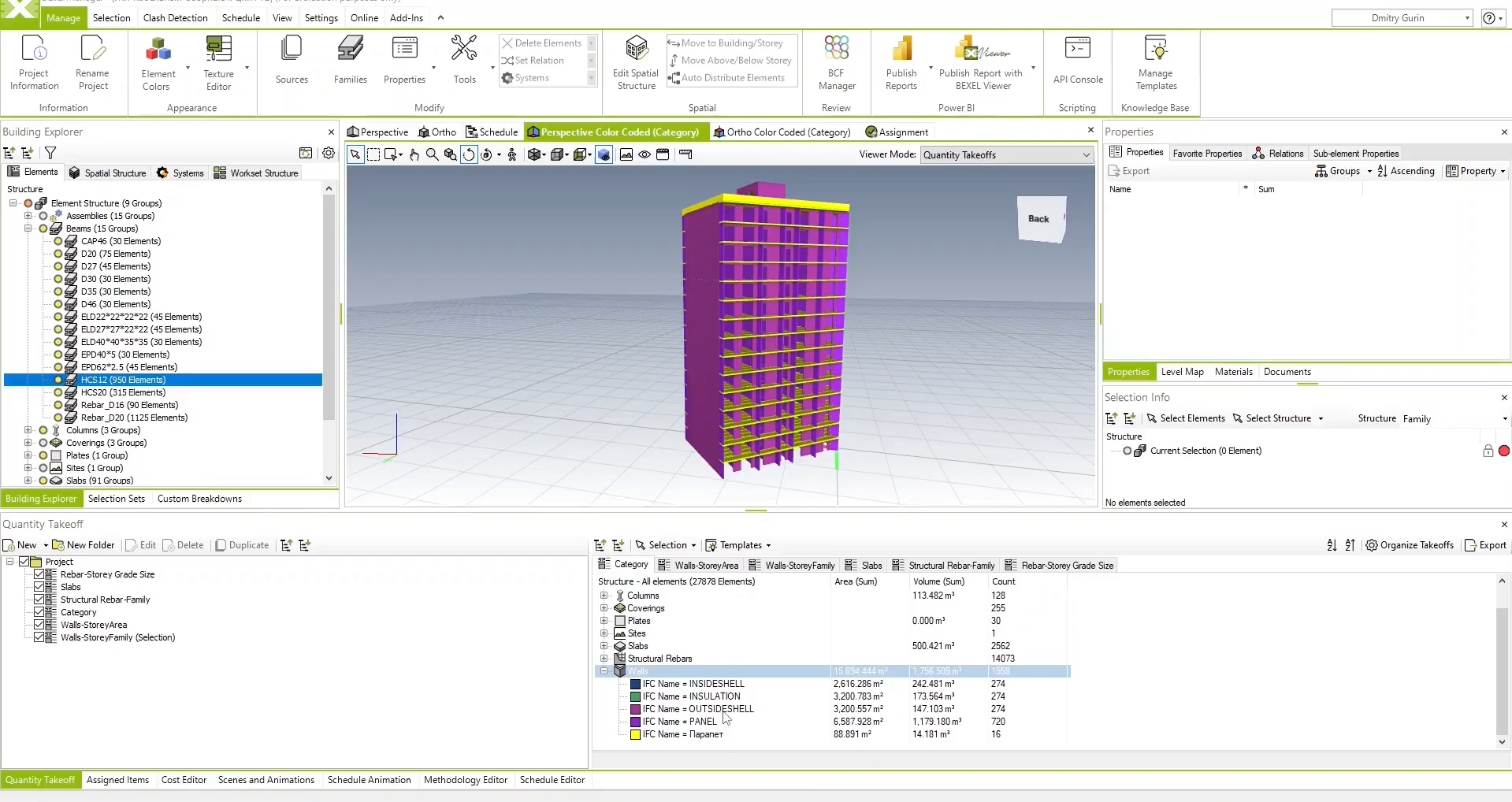Open the Clash Detection ribbon tab
This screenshot has width=1512, height=802.
(x=175, y=18)
